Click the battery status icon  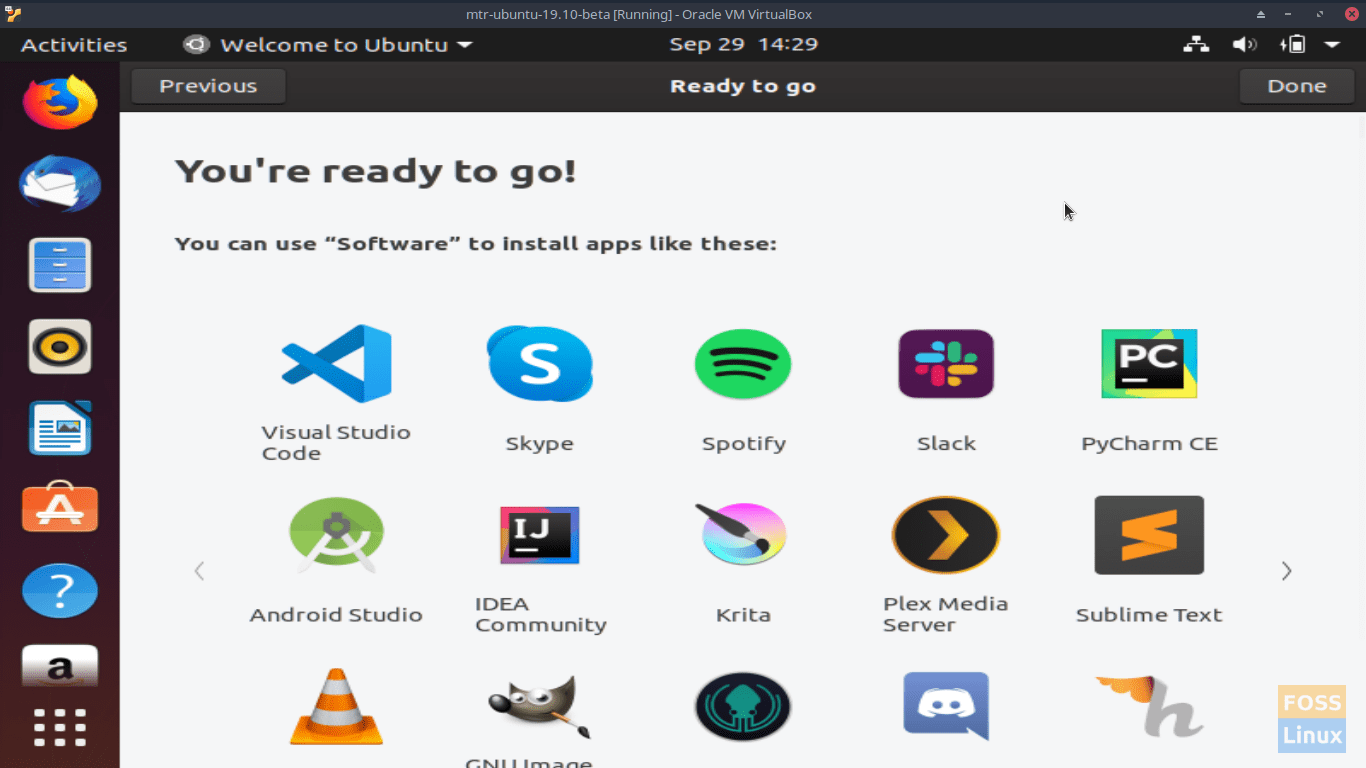tap(1293, 44)
